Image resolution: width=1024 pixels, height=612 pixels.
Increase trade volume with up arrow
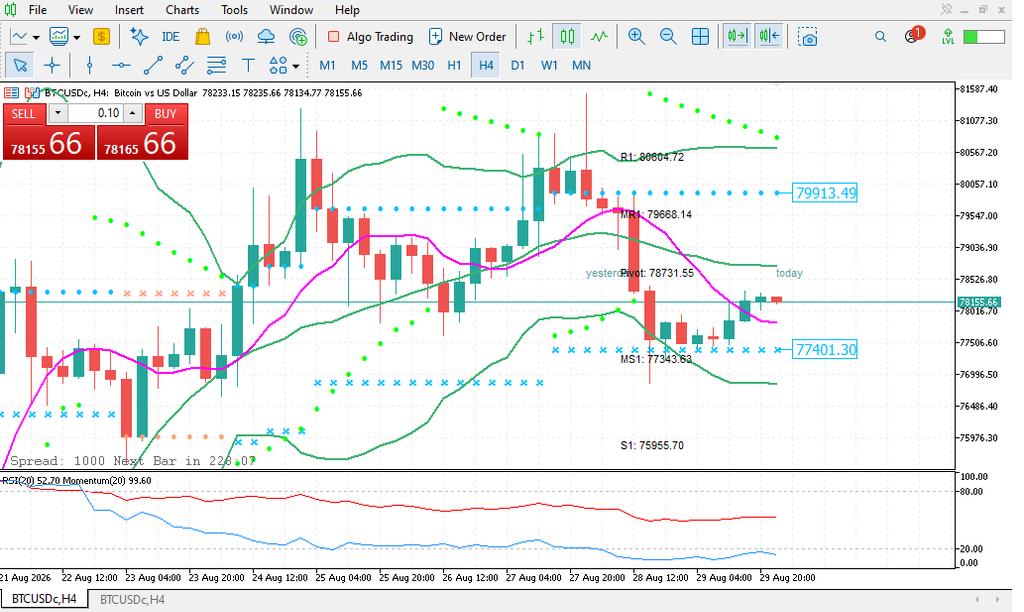[x=133, y=114]
